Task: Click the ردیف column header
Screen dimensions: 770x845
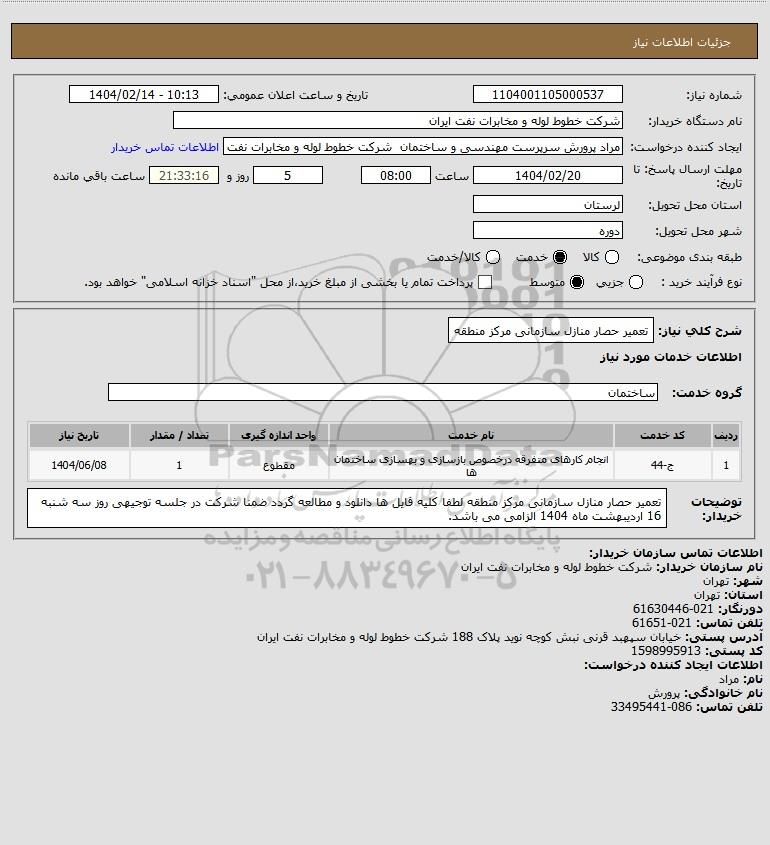Action: point(726,435)
